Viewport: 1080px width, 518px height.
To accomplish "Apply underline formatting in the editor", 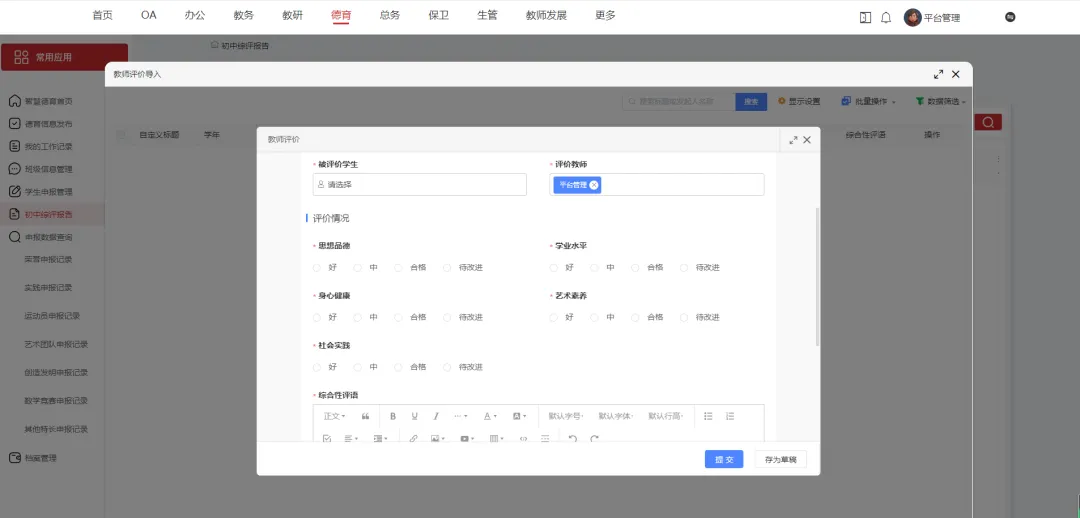I will (x=415, y=416).
